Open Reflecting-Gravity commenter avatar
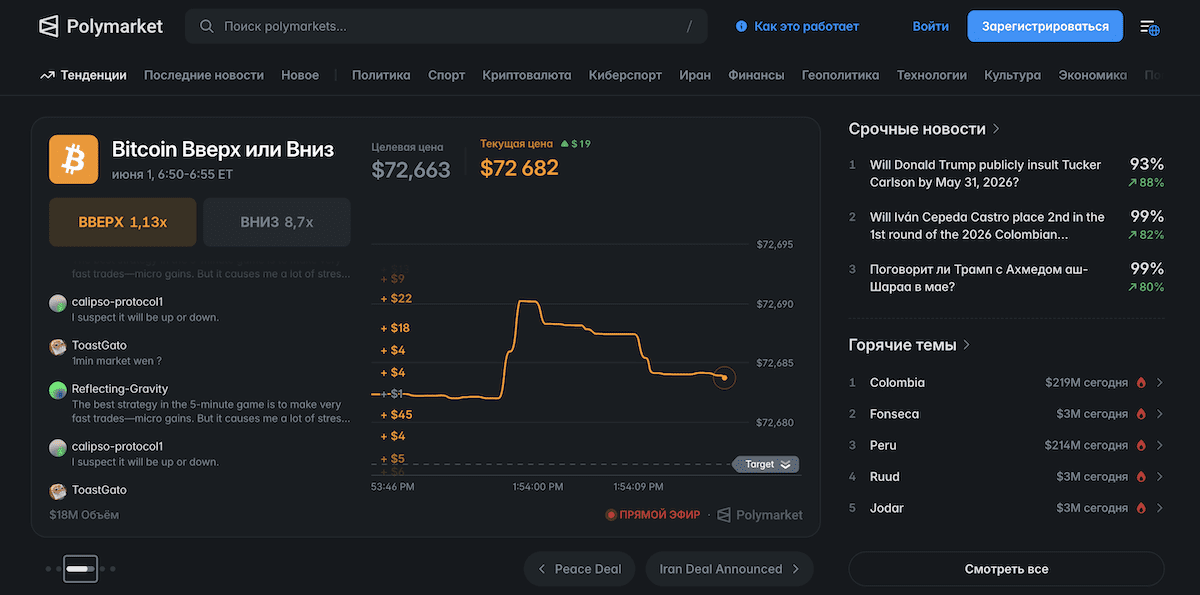The height and width of the screenshot is (595, 1200). (58, 390)
